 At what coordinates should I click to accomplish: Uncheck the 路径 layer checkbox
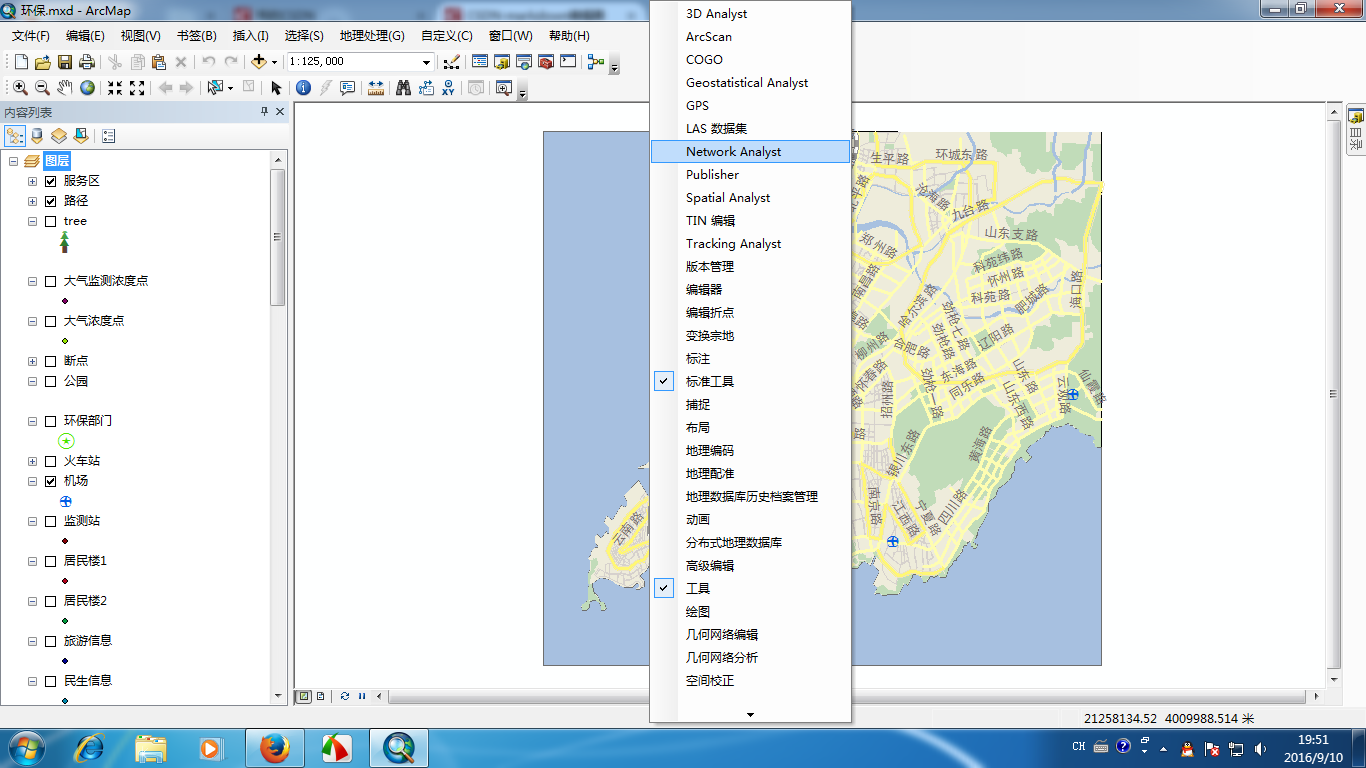click(x=50, y=201)
